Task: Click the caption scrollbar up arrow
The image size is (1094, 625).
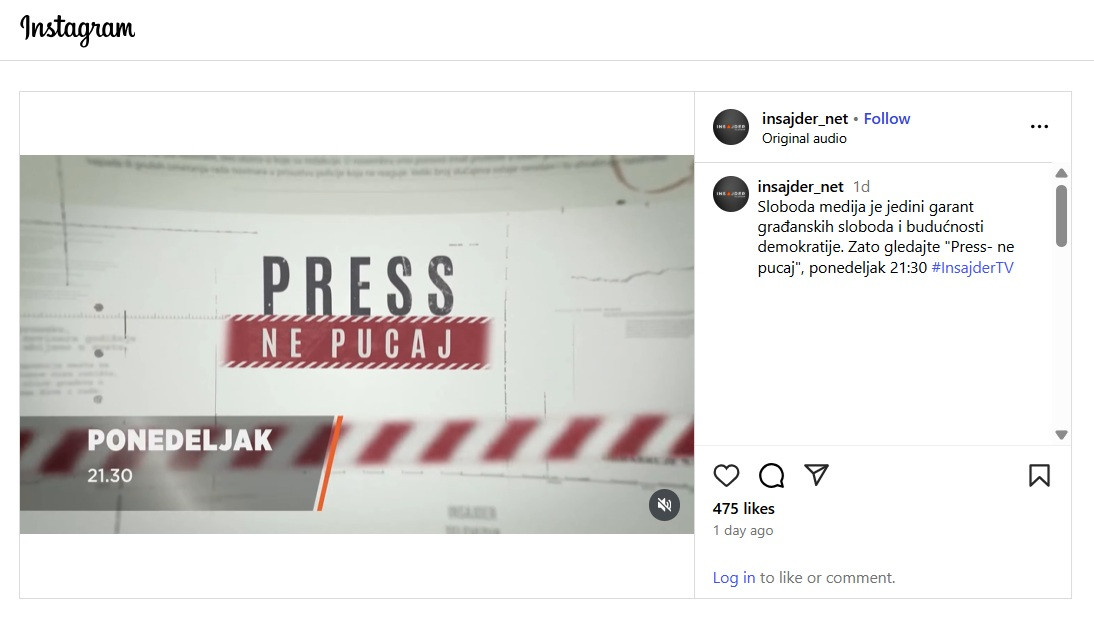Action: tap(1061, 173)
